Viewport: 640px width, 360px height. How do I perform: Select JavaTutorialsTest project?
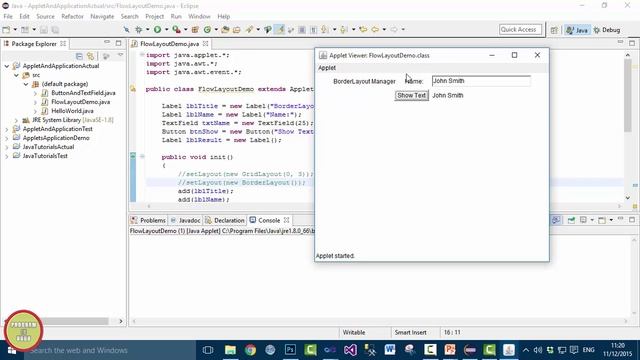tap(45, 156)
